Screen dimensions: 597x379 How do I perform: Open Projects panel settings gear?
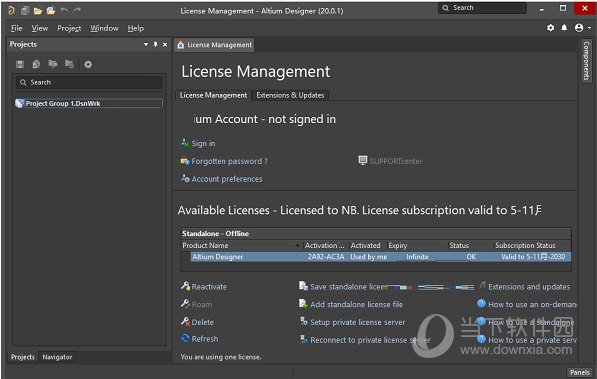(x=88, y=64)
